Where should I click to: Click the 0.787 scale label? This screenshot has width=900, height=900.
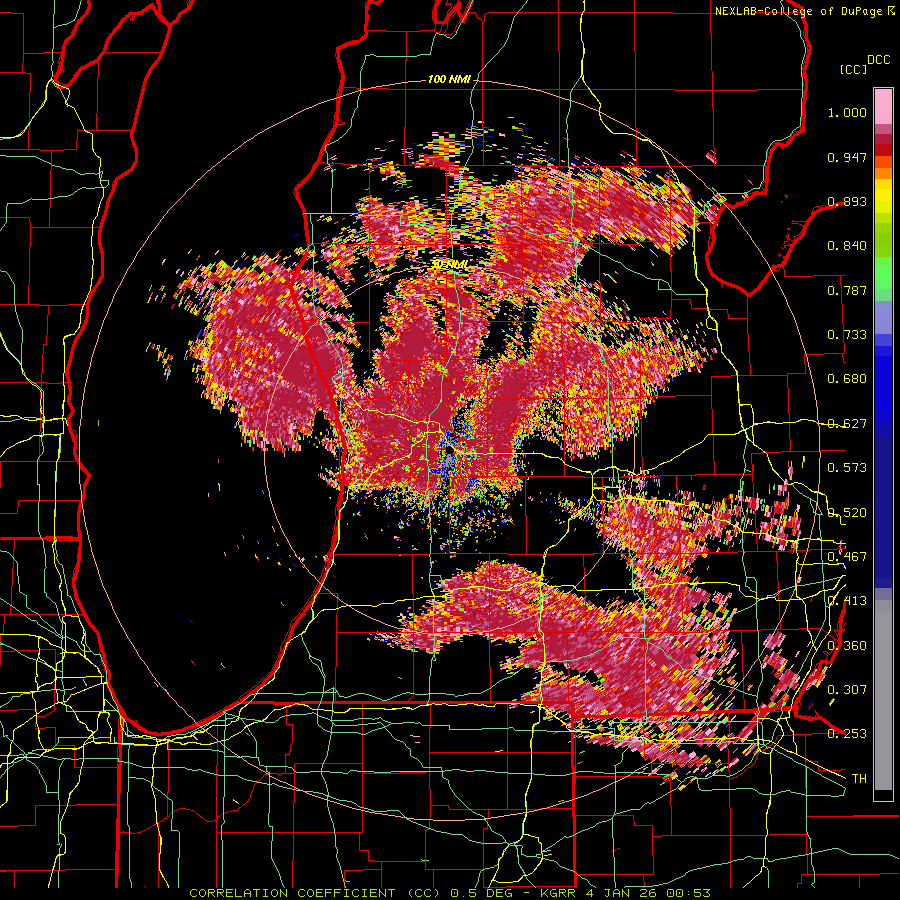click(x=847, y=290)
